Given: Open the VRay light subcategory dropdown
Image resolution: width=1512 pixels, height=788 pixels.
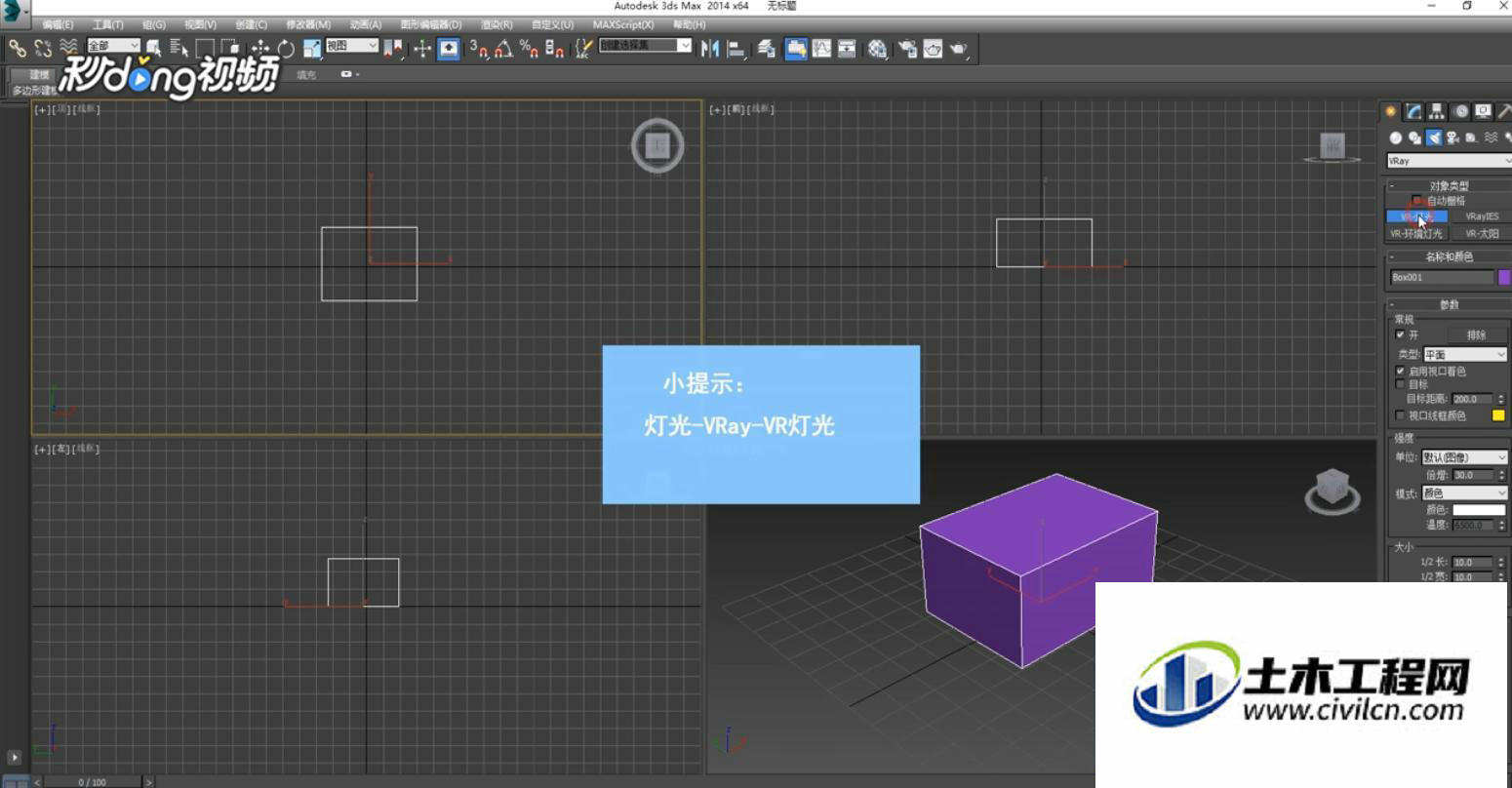Looking at the screenshot, I should (x=1450, y=161).
